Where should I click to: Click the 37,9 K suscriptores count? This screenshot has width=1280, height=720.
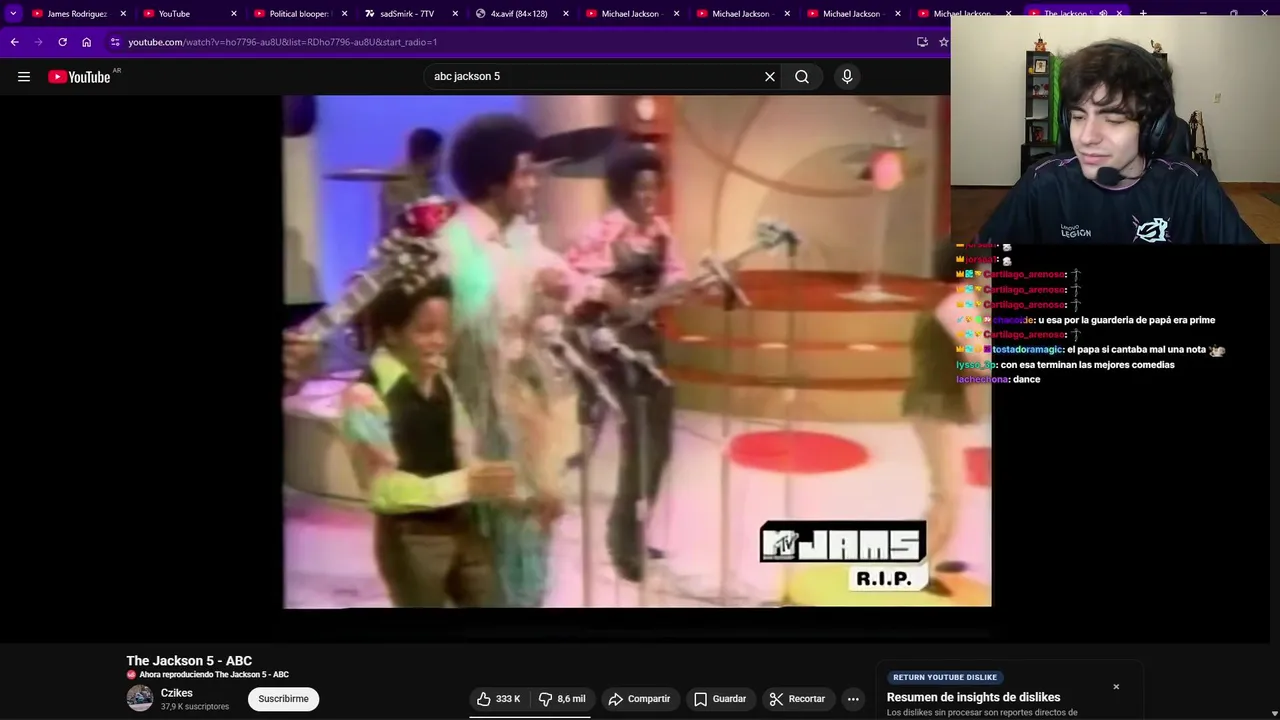[195, 707]
